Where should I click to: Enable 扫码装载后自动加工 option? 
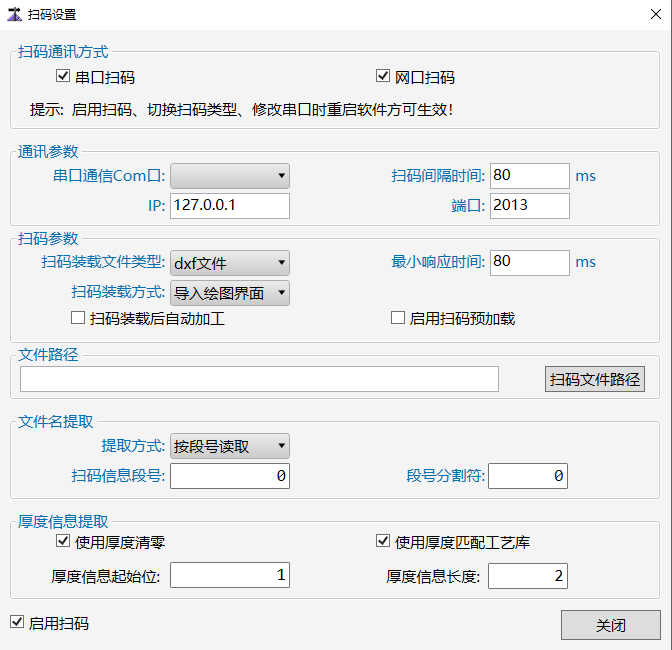78,318
